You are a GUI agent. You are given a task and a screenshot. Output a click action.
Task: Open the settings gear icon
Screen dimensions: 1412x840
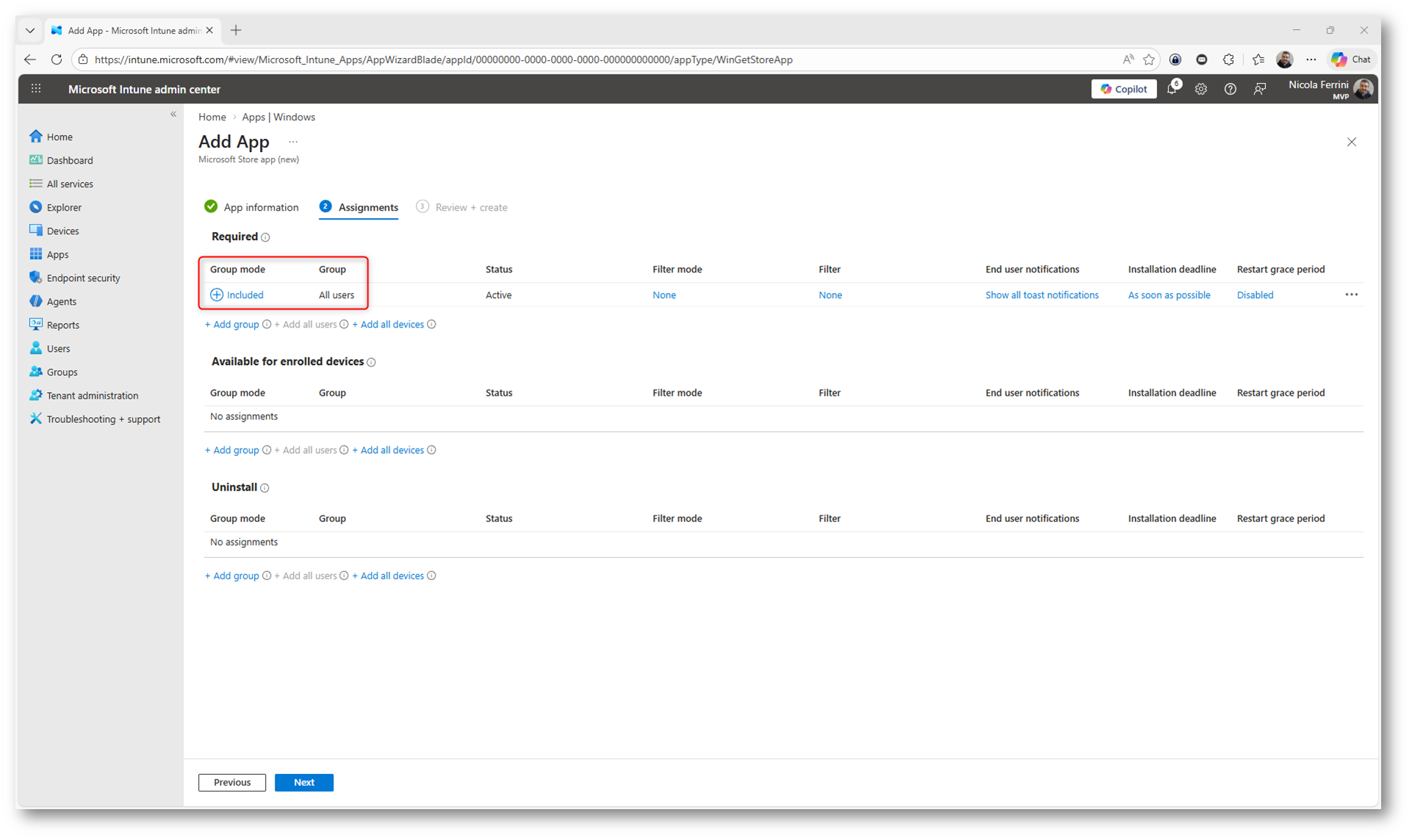coord(1200,89)
